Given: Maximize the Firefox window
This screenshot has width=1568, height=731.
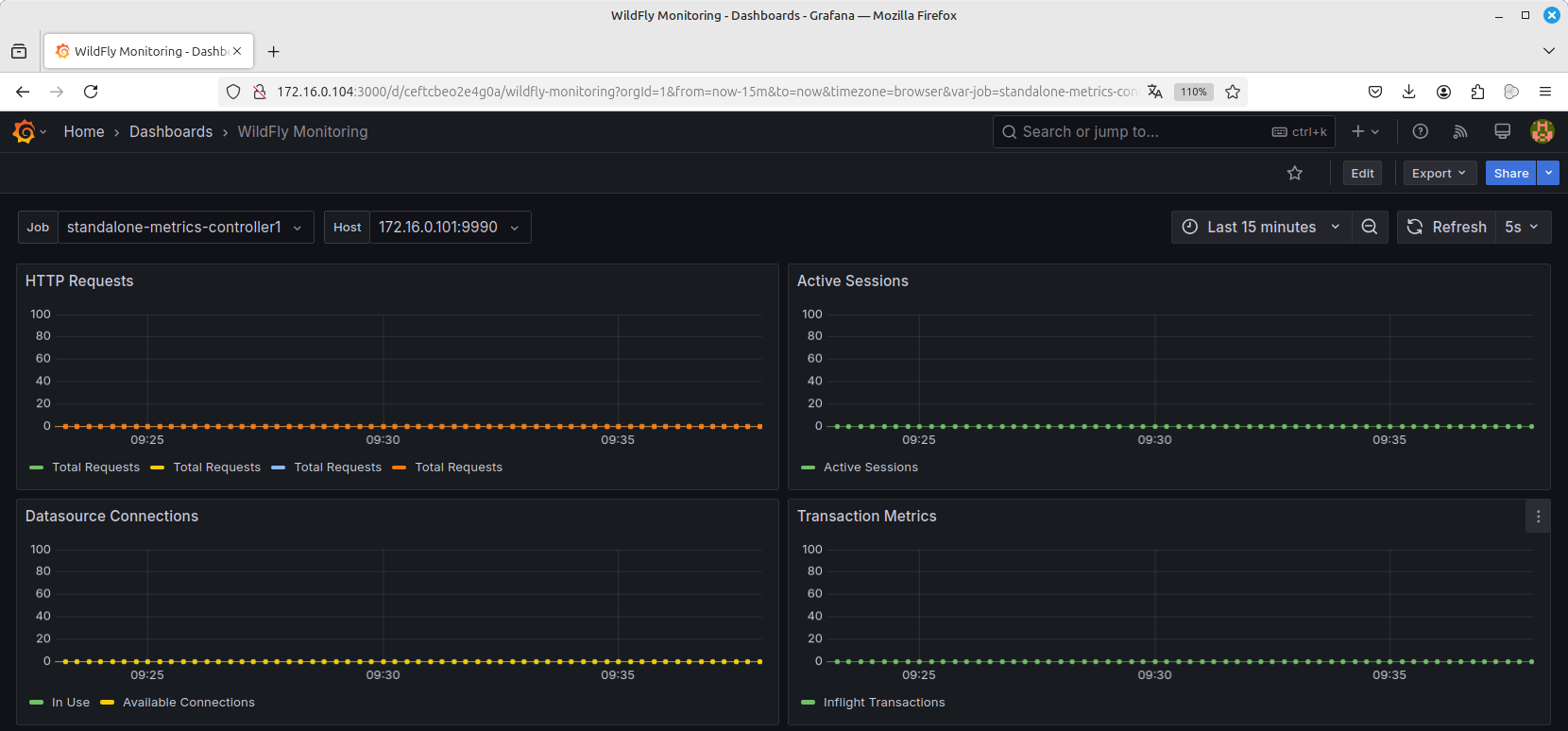Looking at the screenshot, I should click(x=1525, y=15).
